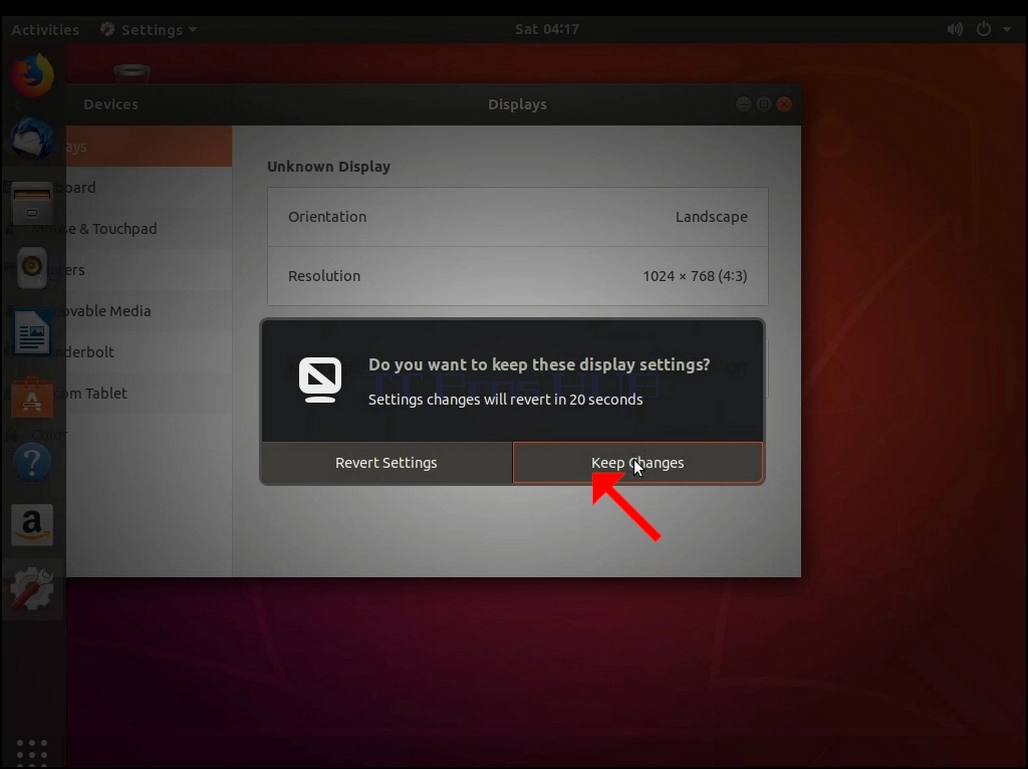Open the Help question mark icon

tap(31, 462)
